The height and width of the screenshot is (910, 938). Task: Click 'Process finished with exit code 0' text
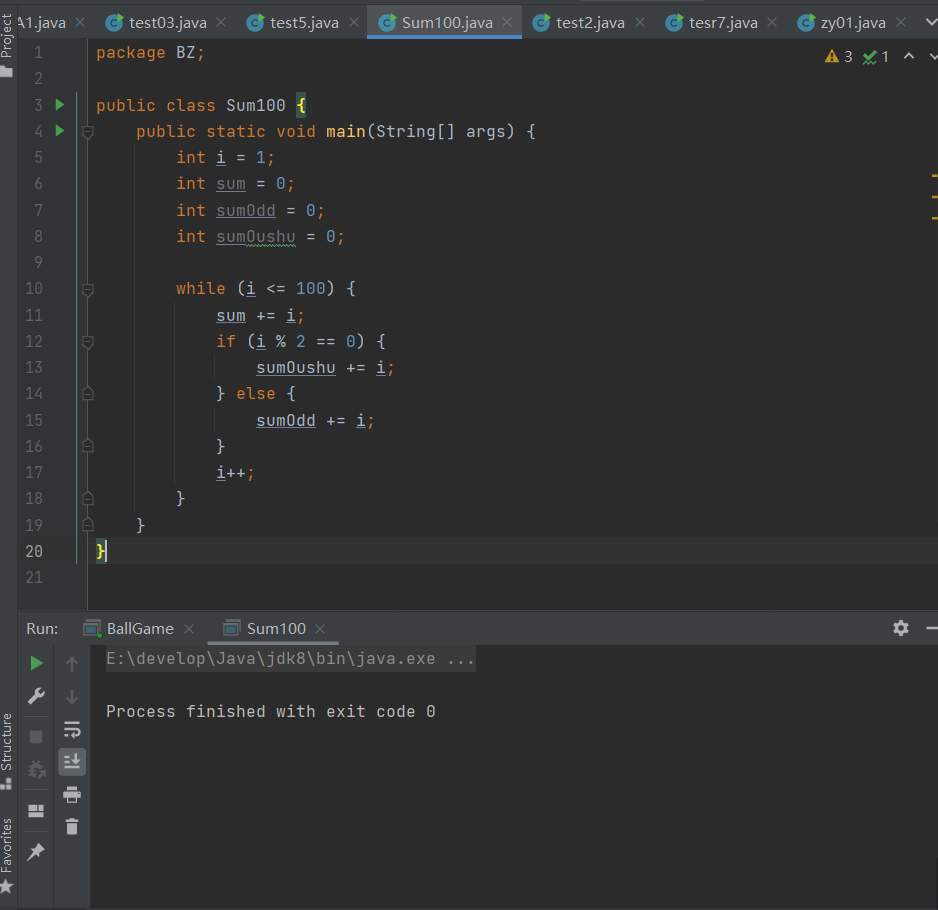click(270, 711)
